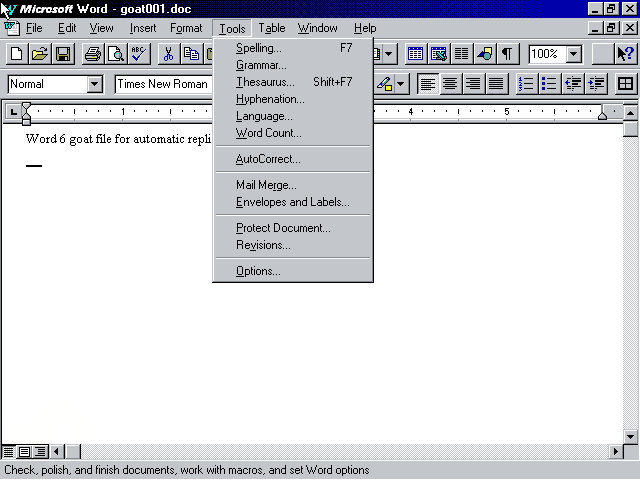The height and width of the screenshot is (480, 640).
Task: Open the Edit menu
Action: [x=67, y=28]
